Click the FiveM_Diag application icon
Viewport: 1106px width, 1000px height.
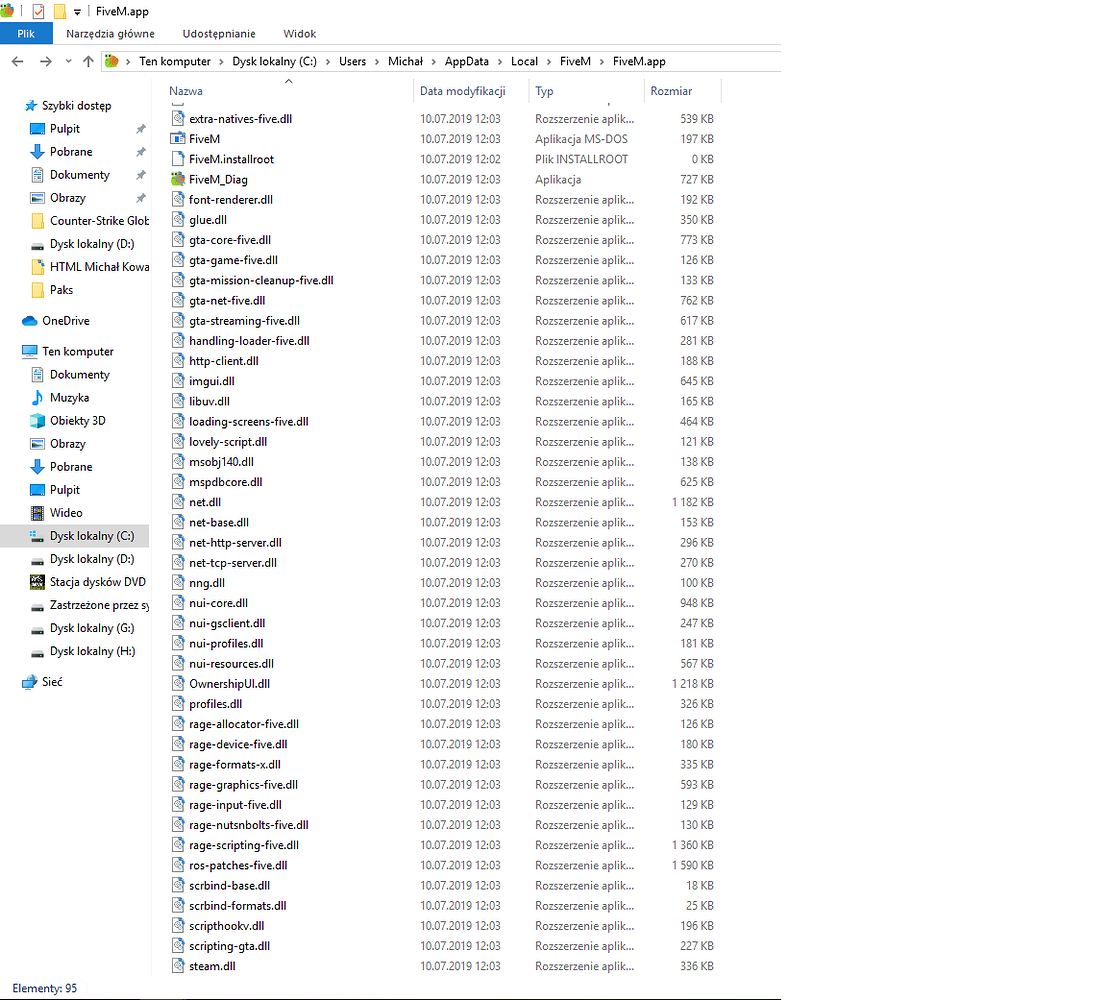(x=178, y=179)
